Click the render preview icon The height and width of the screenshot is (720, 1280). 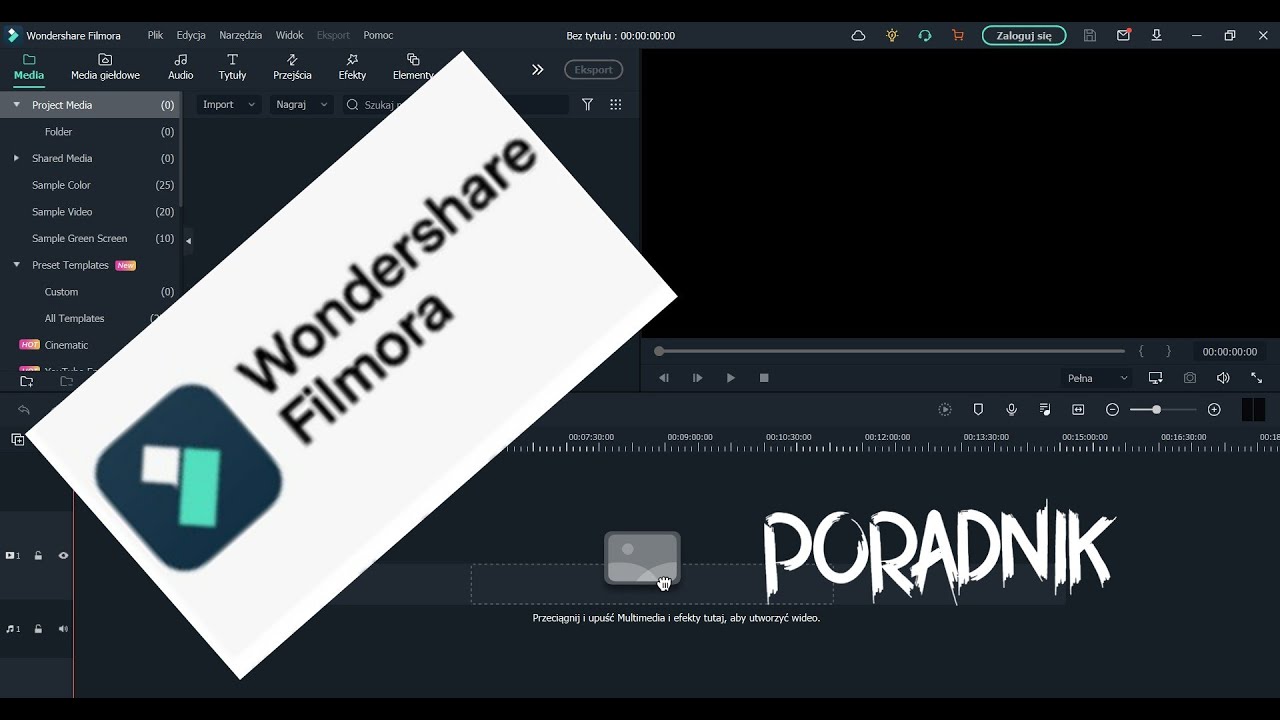[945, 409]
